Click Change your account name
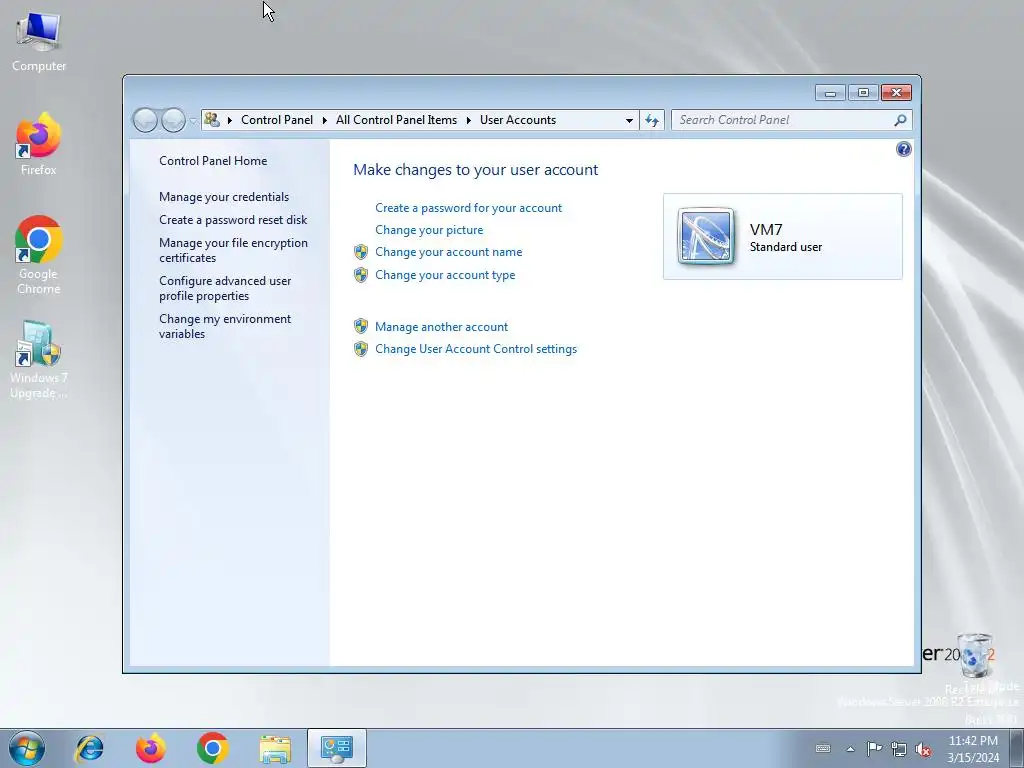 [x=449, y=252]
